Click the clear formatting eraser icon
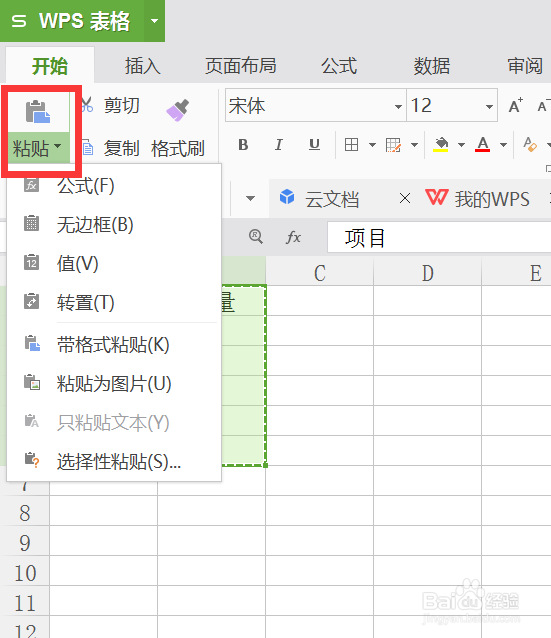The height and width of the screenshot is (638, 551). pos(530,144)
